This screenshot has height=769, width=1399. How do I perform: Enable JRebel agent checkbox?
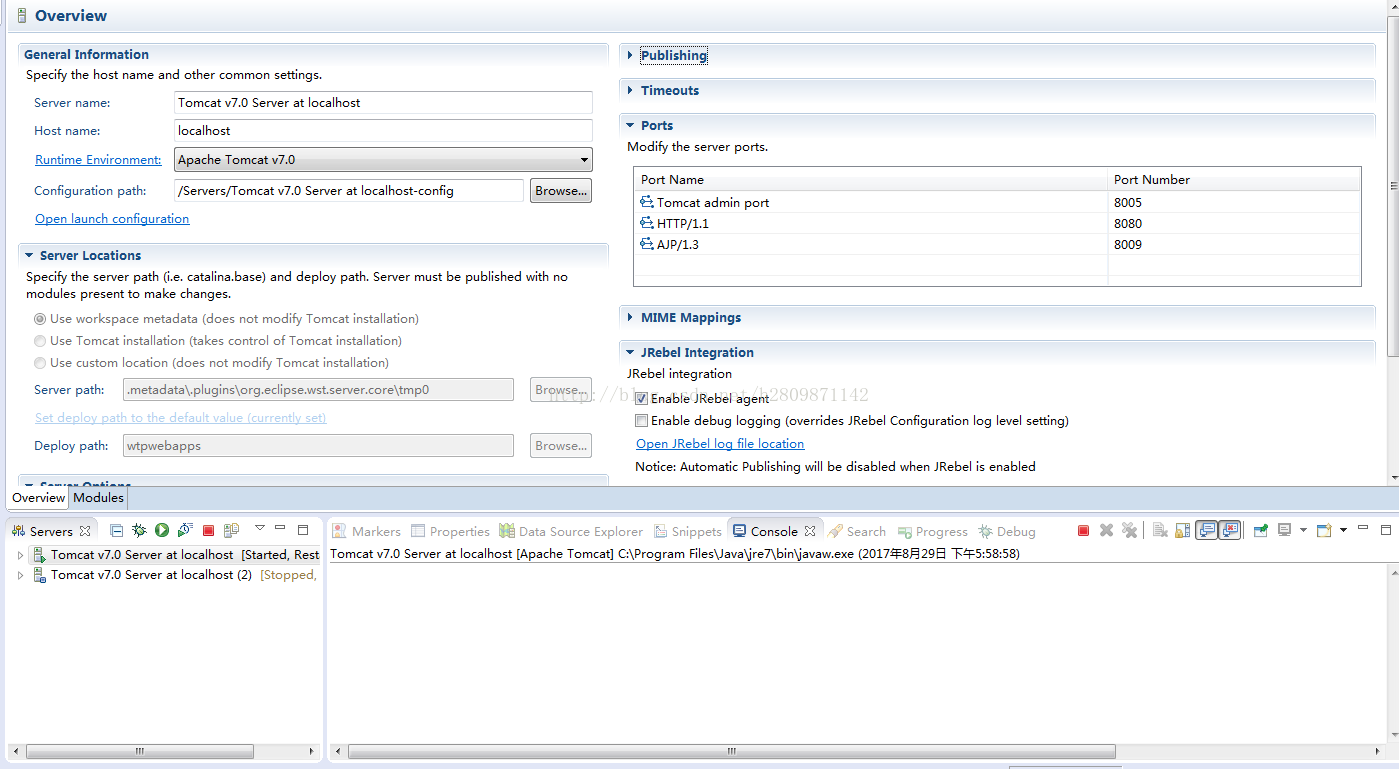pos(642,398)
